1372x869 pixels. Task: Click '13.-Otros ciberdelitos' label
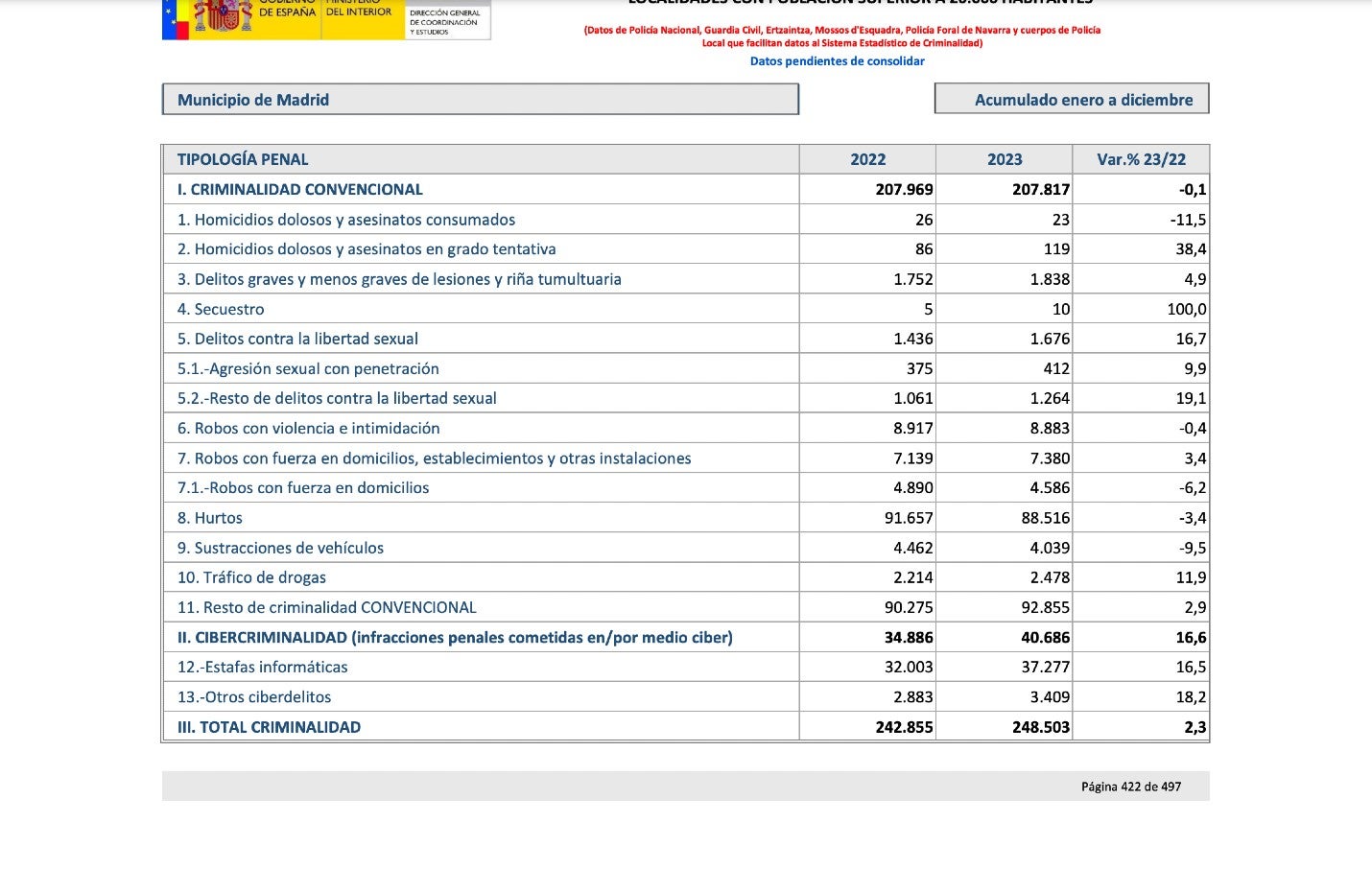pyautogui.click(x=254, y=696)
